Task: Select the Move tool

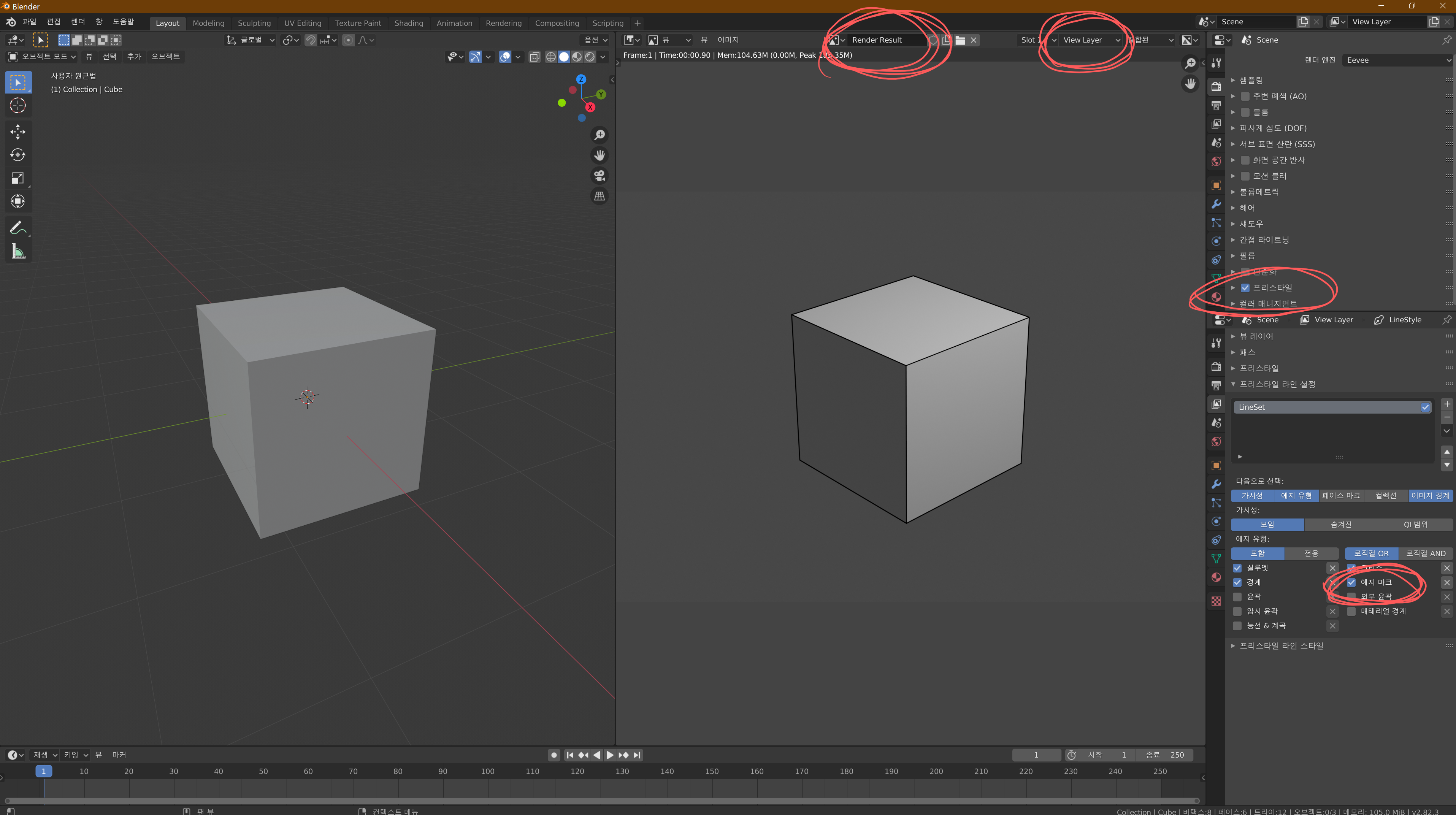Action: pyautogui.click(x=18, y=132)
